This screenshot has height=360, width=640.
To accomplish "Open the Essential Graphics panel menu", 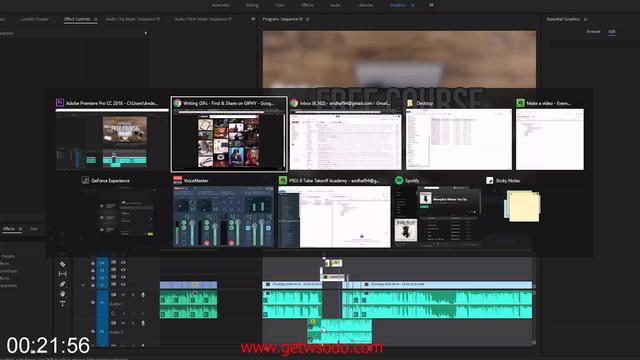I will pyautogui.click(x=585, y=19).
